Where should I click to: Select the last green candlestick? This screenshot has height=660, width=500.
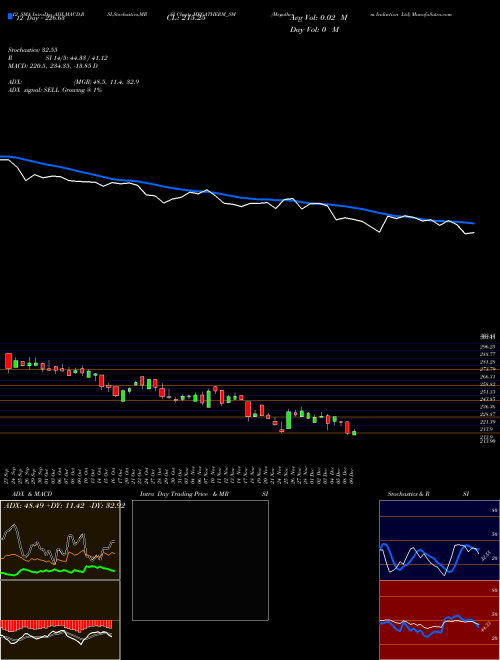click(x=354, y=432)
